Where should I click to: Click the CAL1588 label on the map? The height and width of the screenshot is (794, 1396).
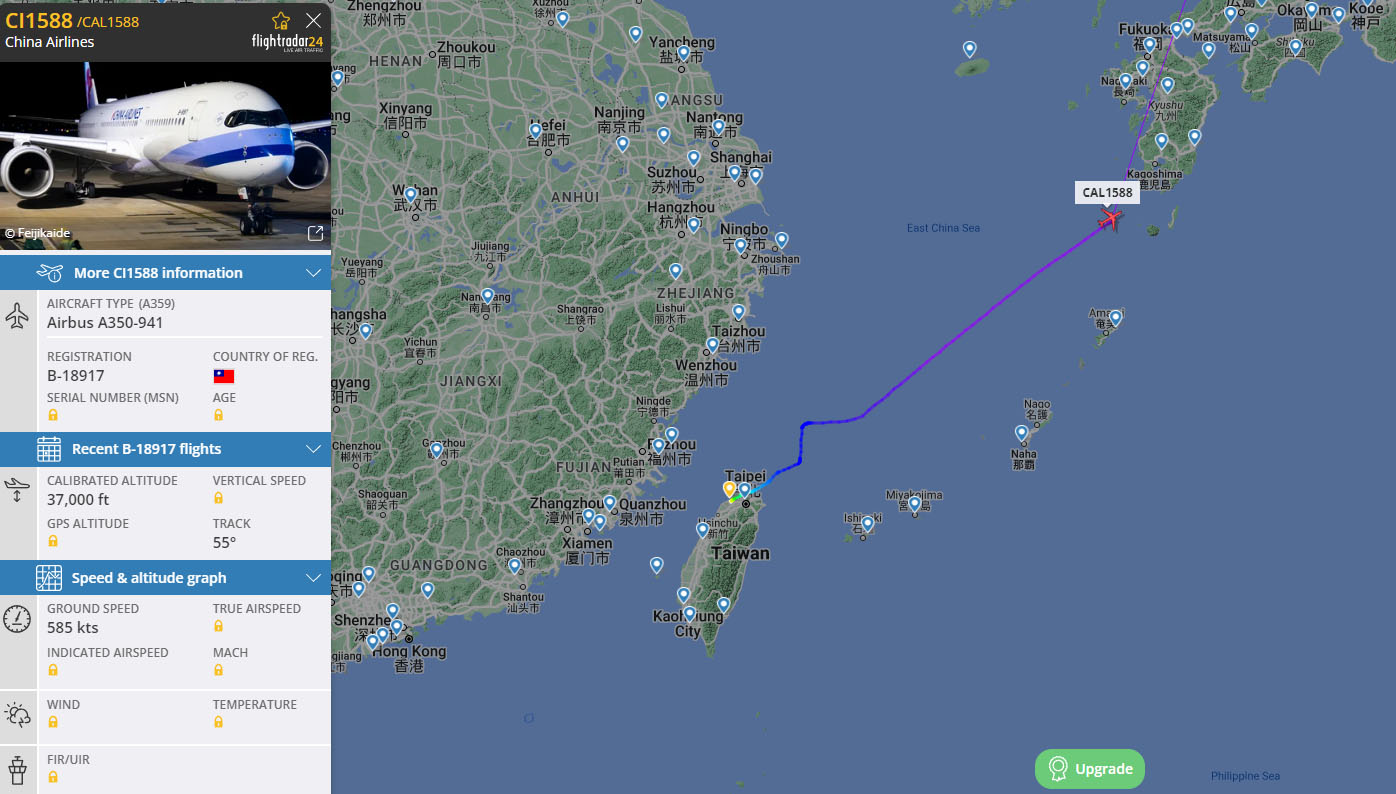pos(1107,193)
